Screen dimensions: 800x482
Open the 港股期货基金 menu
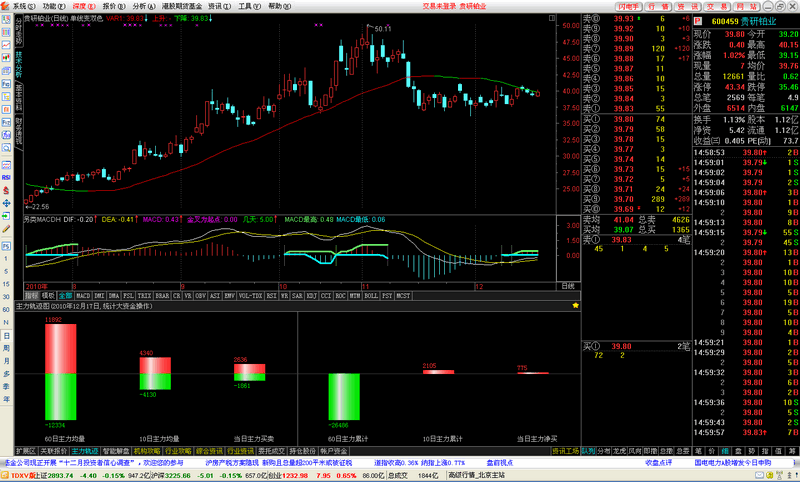[182, 6]
